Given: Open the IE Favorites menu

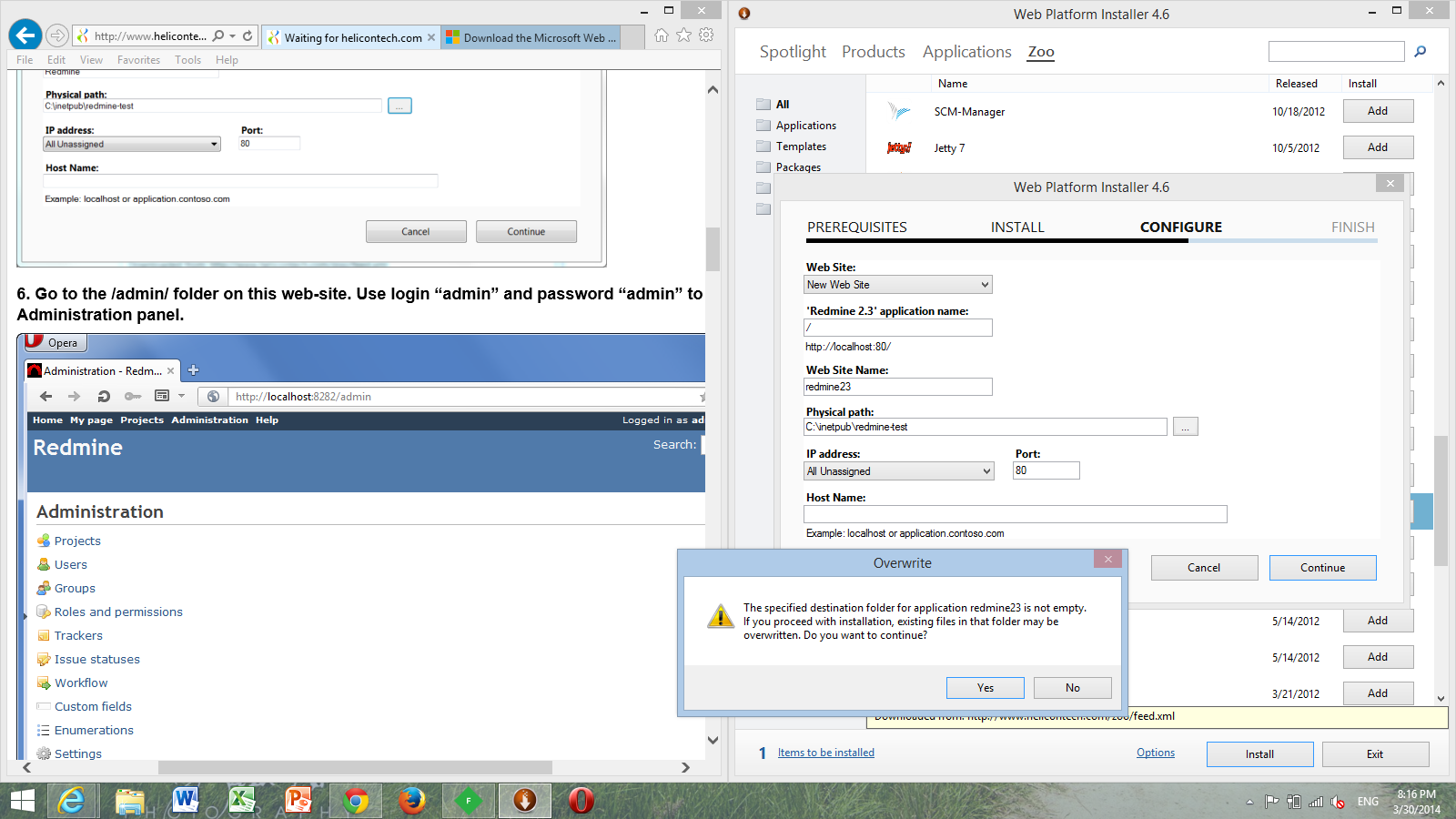Looking at the screenshot, I should [x=138, y=60].
